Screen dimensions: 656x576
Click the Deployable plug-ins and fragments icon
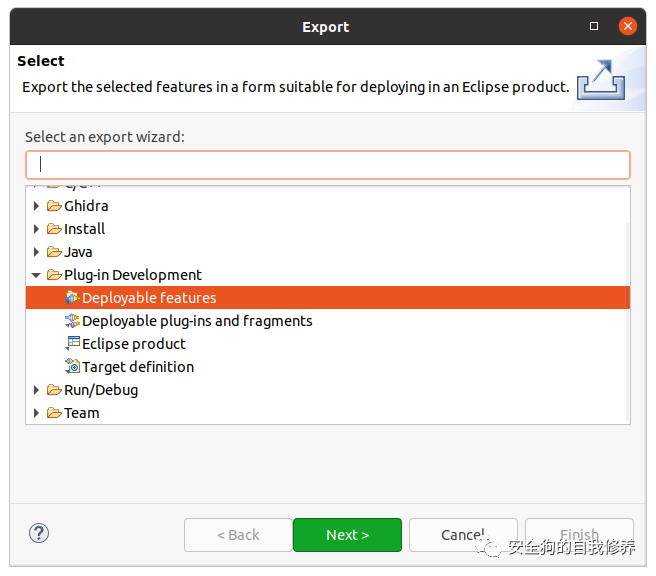tap(72, 321)
